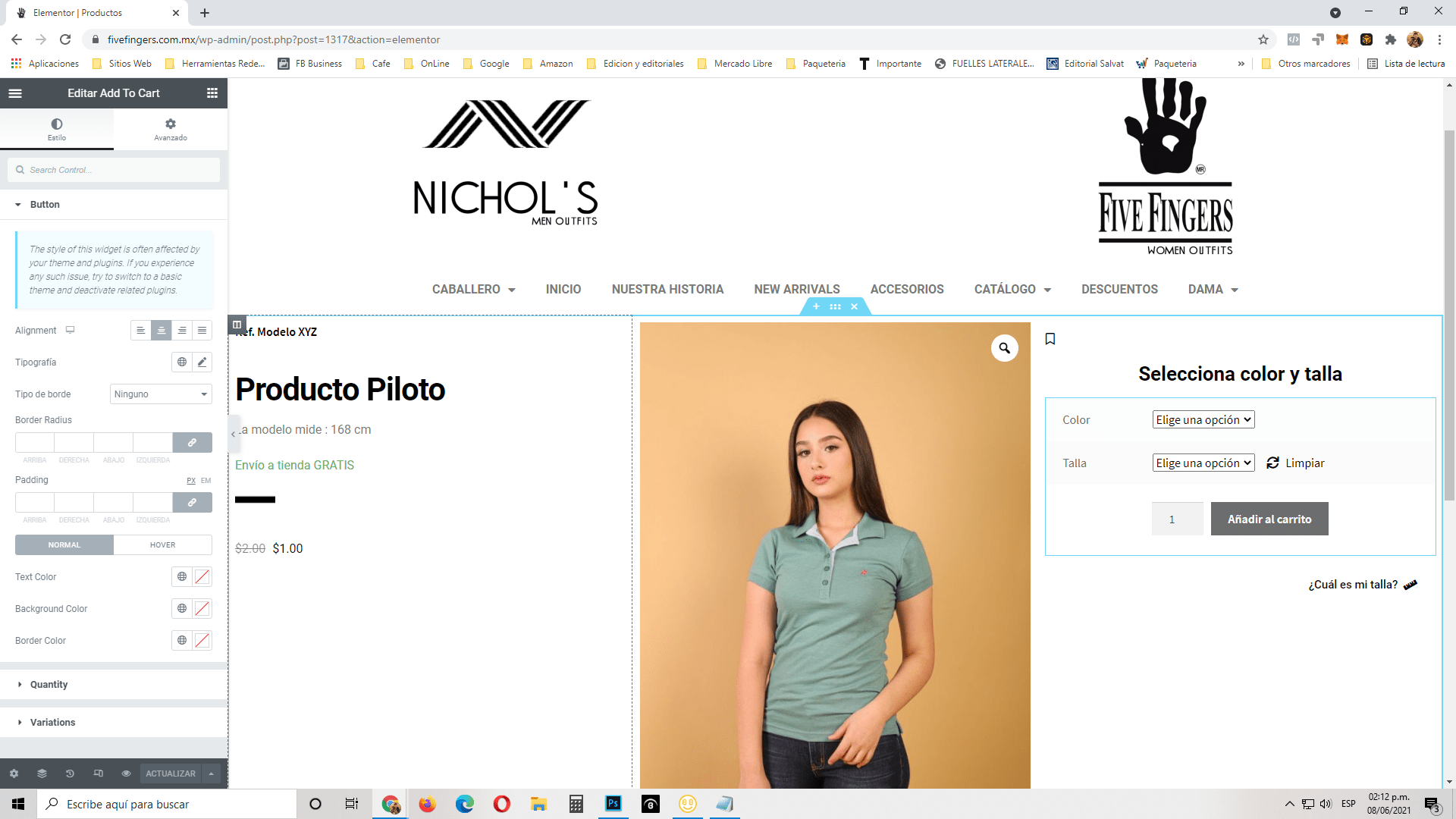
Task: Click the quantity input field
Action: click(1177, 519)
